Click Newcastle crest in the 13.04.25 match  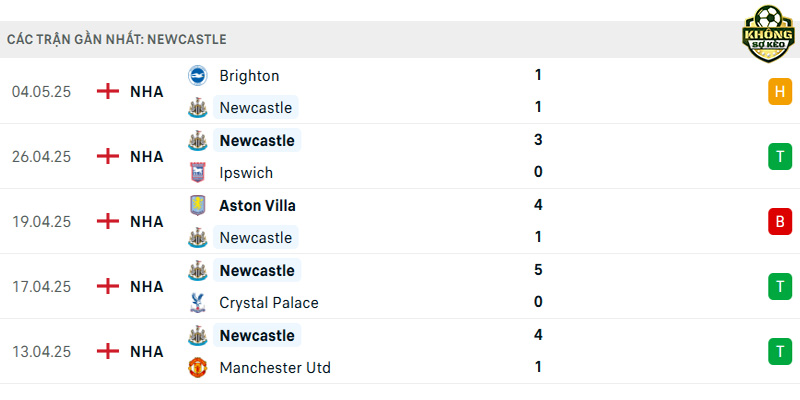pos(197,335)
